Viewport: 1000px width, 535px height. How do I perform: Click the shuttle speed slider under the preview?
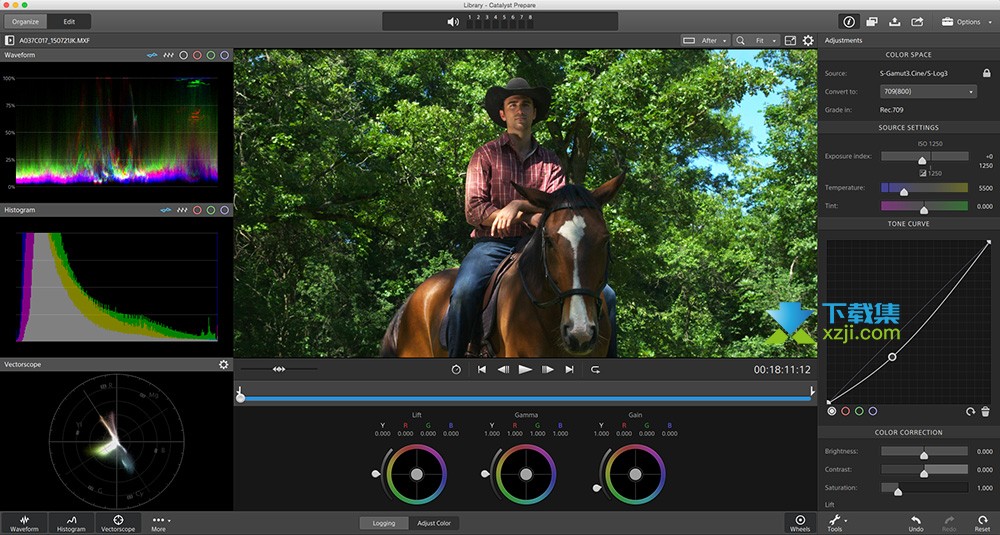point(279,369)
